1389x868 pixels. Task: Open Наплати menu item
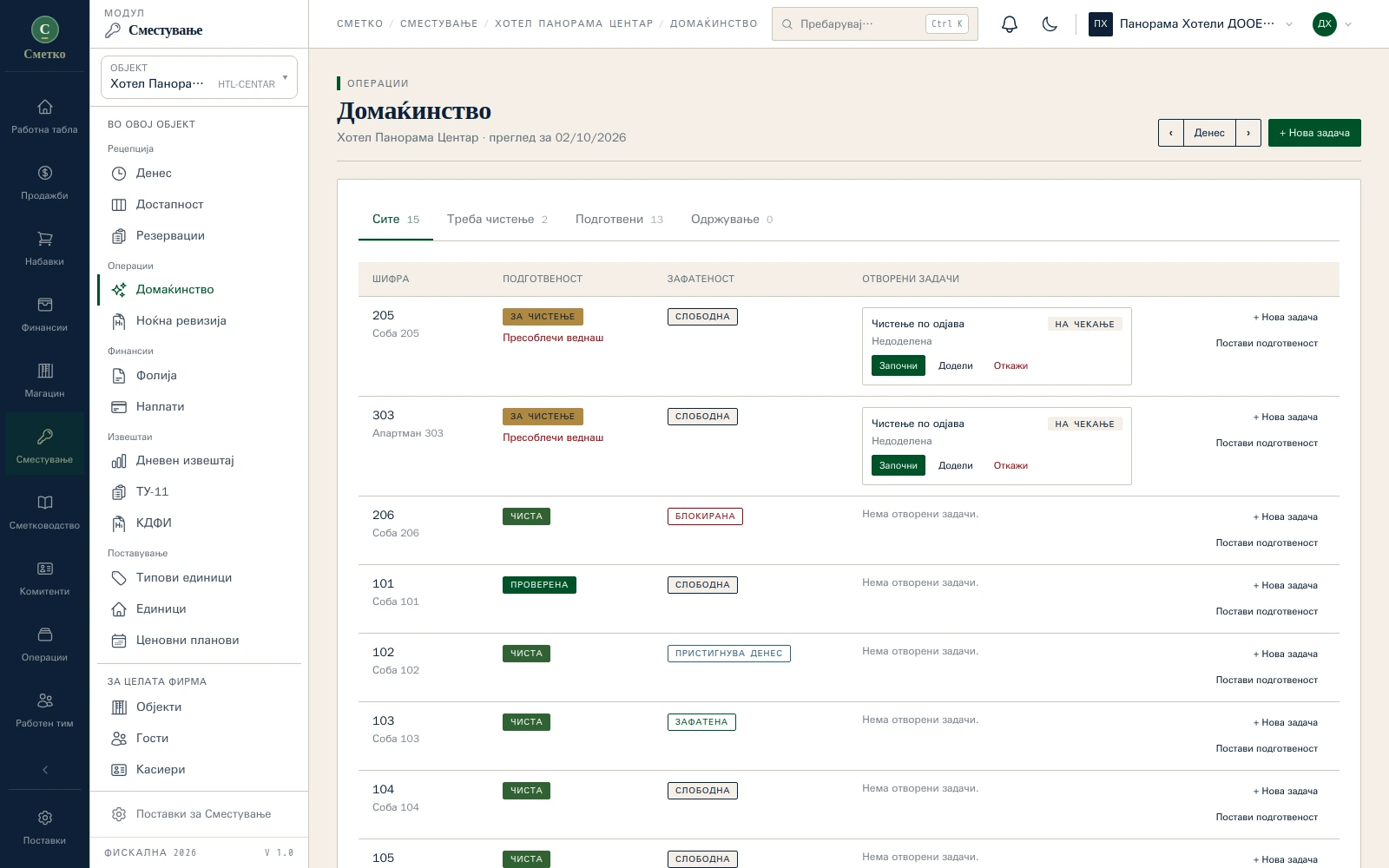[200, 407]
